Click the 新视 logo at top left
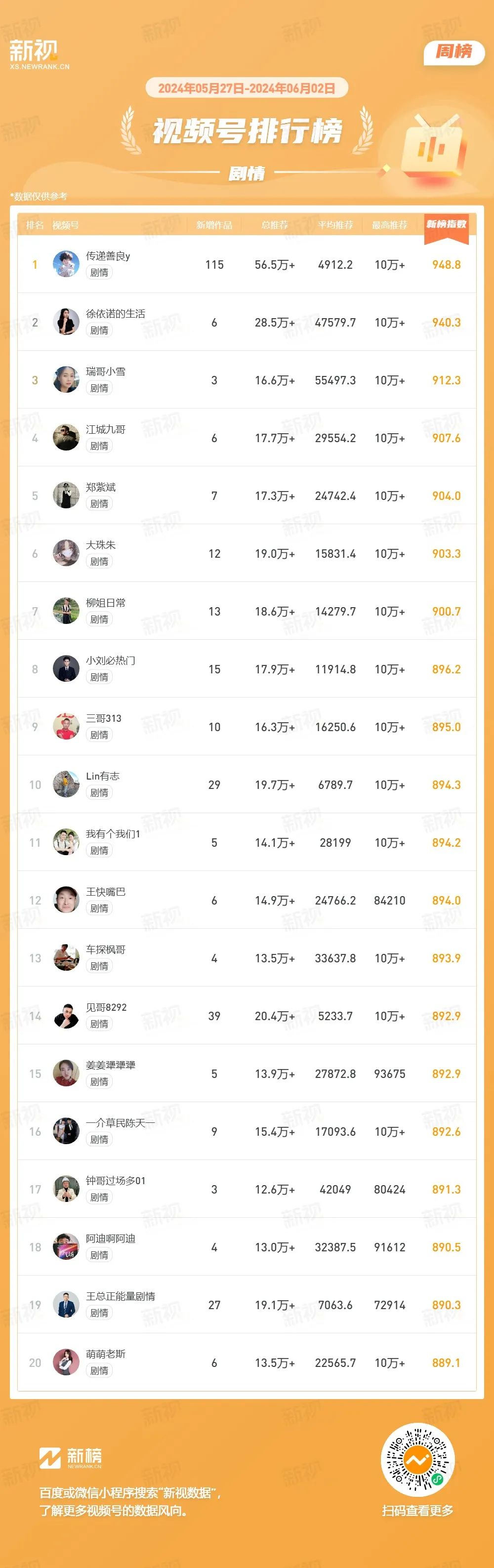This screenshot has height=1568, width=494. (x=39, y=54)
